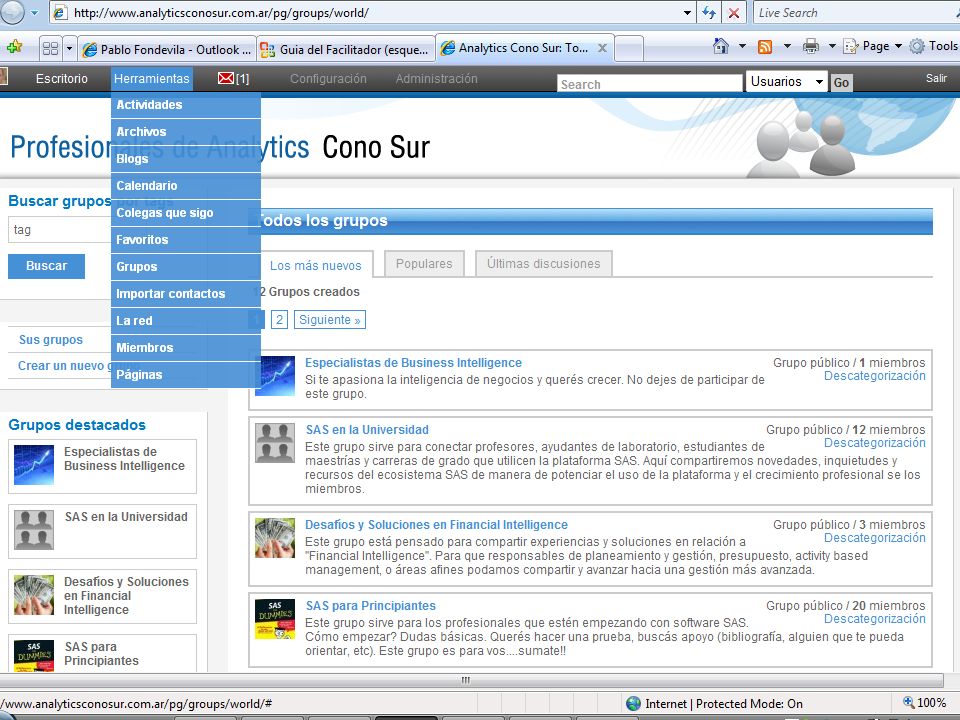Choose Blogs from Herramientas menu
Viewport: 960px width, 720px height.
(x=186, y=159)
